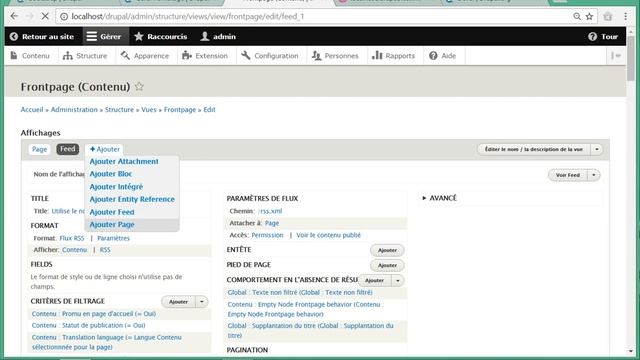Stop loading with the X button
Viewport: 640px width, 360px height.
45,16
